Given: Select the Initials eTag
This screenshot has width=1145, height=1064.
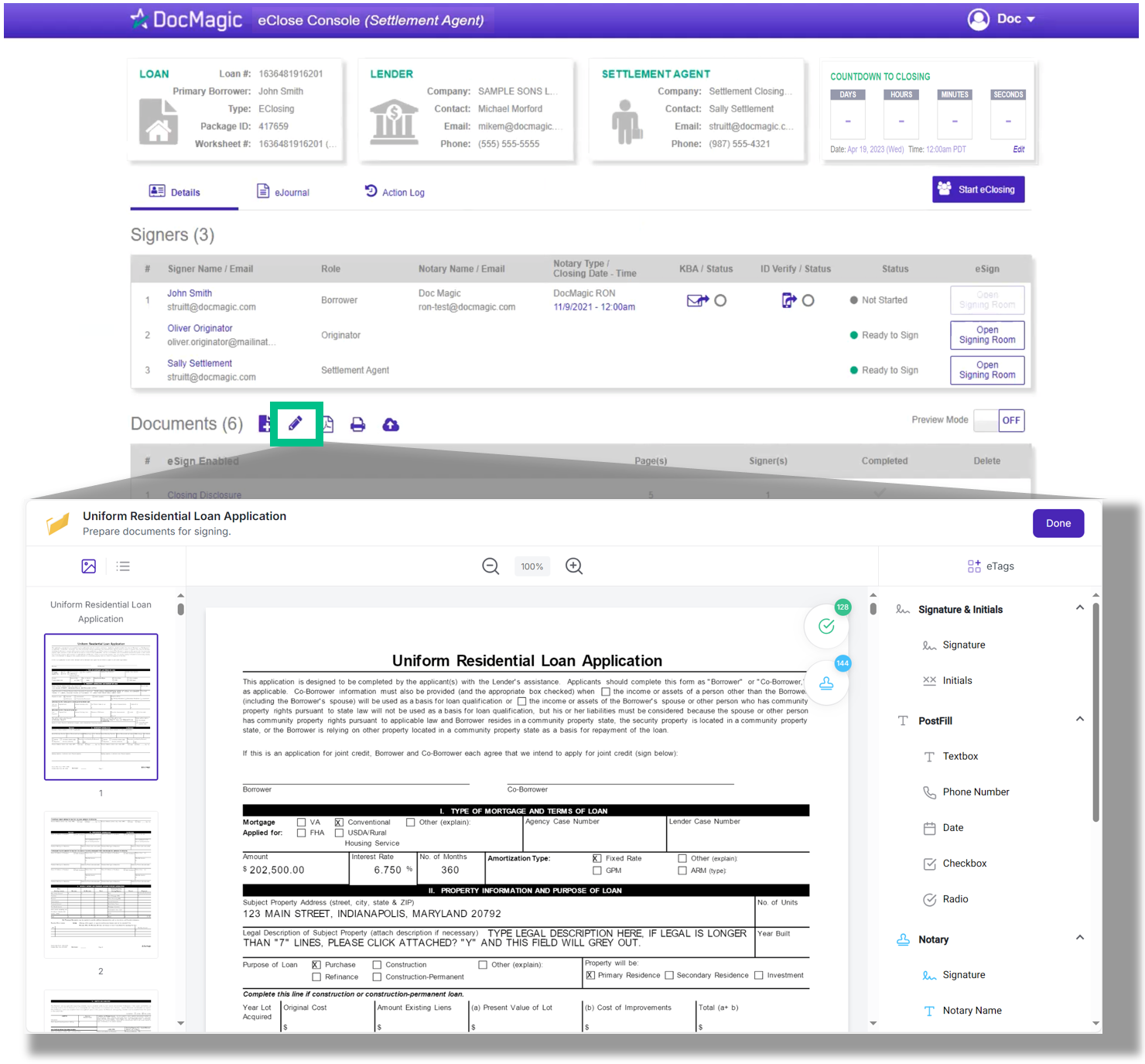Looking at the screenshot, I should (948, 681).
